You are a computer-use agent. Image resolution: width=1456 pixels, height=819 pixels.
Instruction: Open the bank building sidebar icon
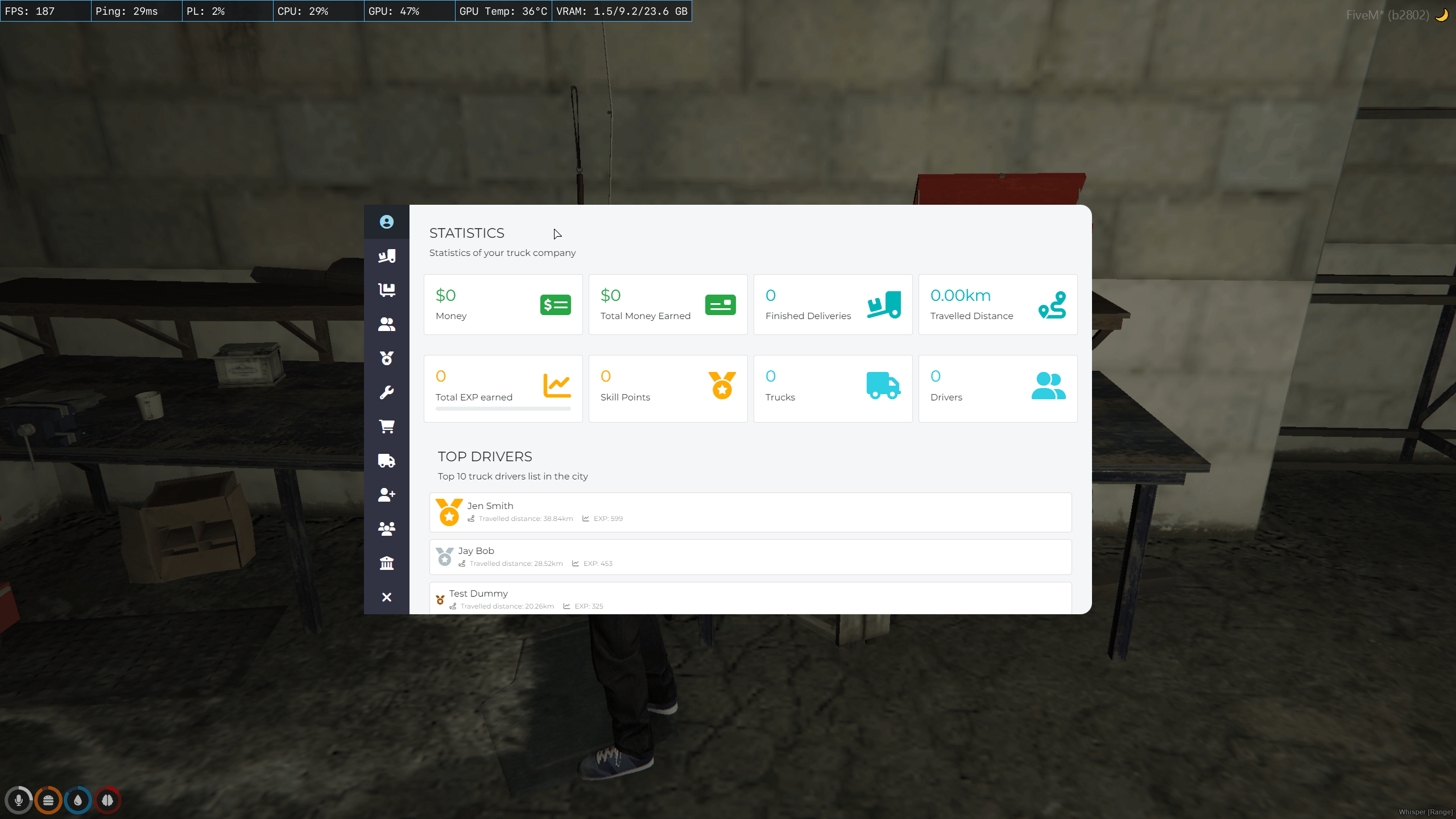coord(386,563)
